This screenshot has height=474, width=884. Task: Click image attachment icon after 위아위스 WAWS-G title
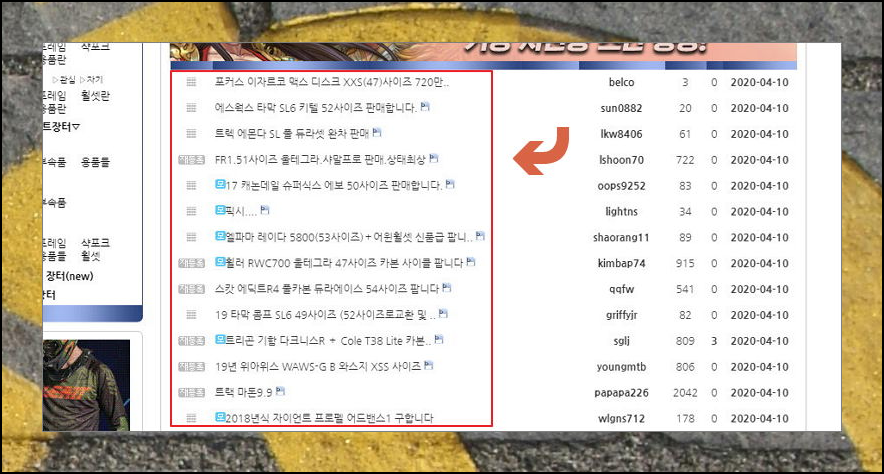(428, 365)
